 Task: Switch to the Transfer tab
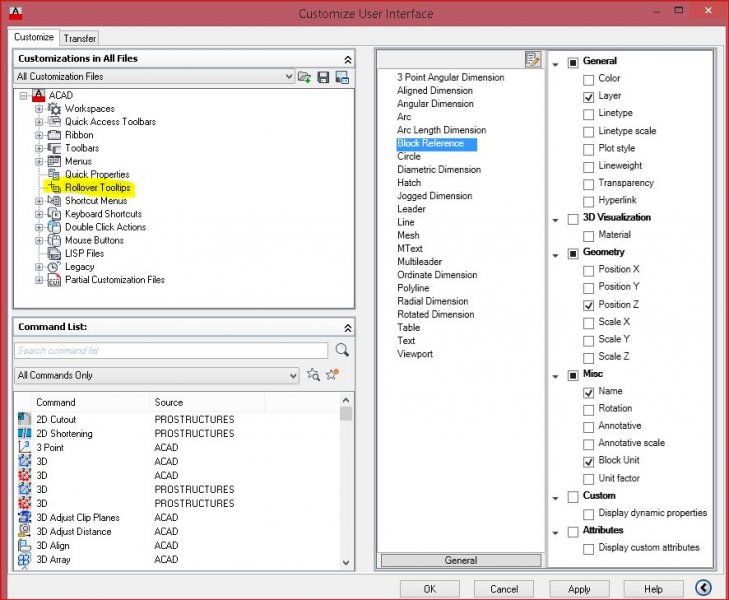pos(80,39)
